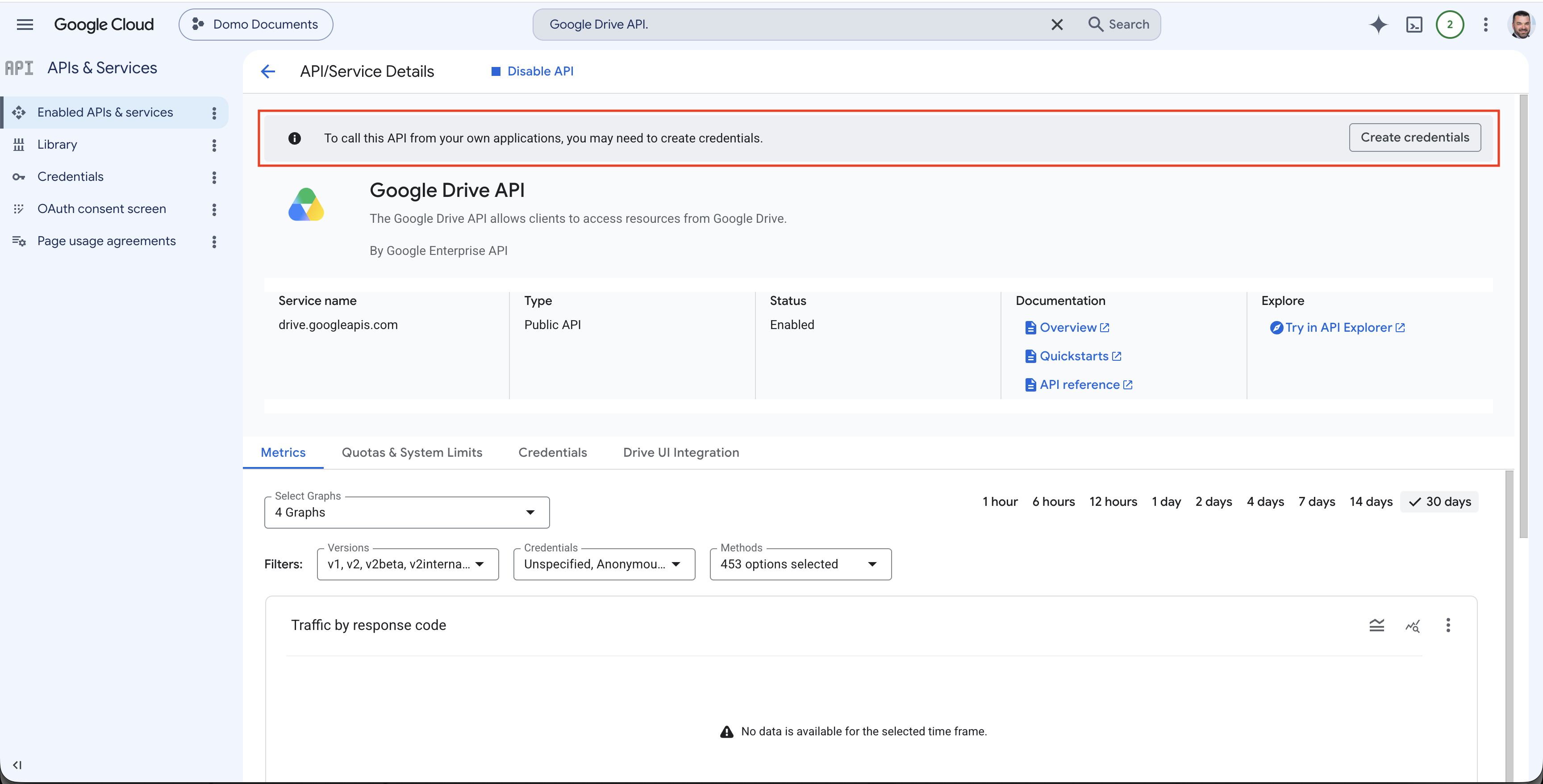Image resolution: width=1543 pixels, height=784 pixels.
Task: Click Try in API Explorer link
Action: [x=1338, y=328]
